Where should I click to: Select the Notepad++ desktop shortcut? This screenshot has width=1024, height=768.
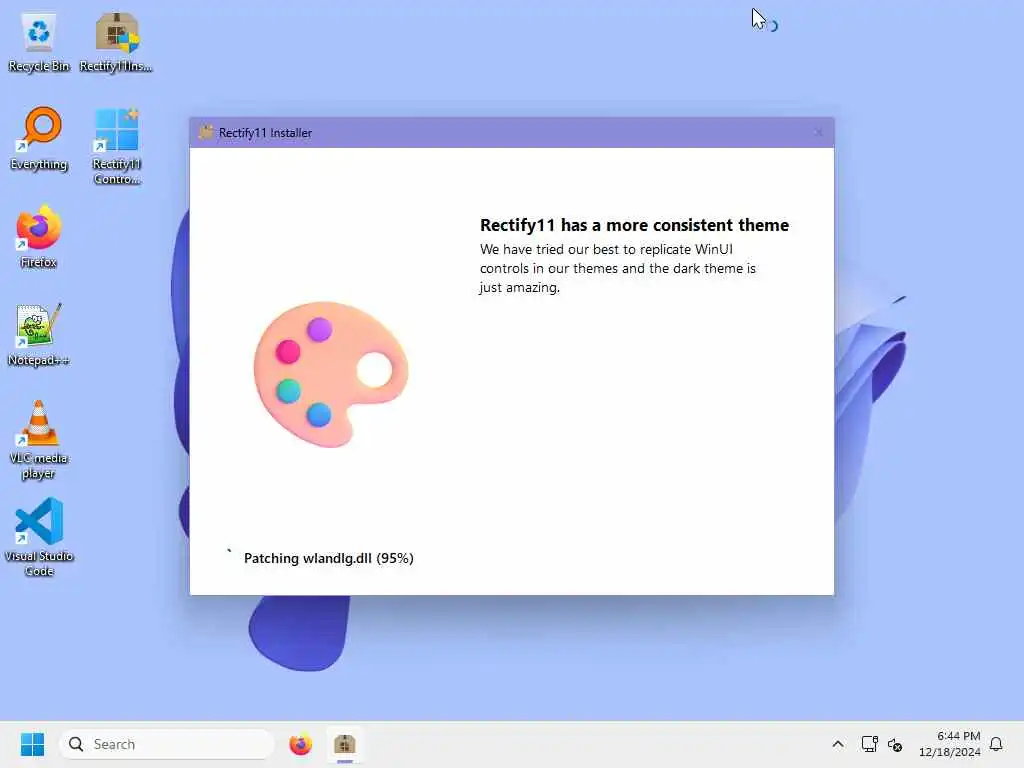pos(39,335)
